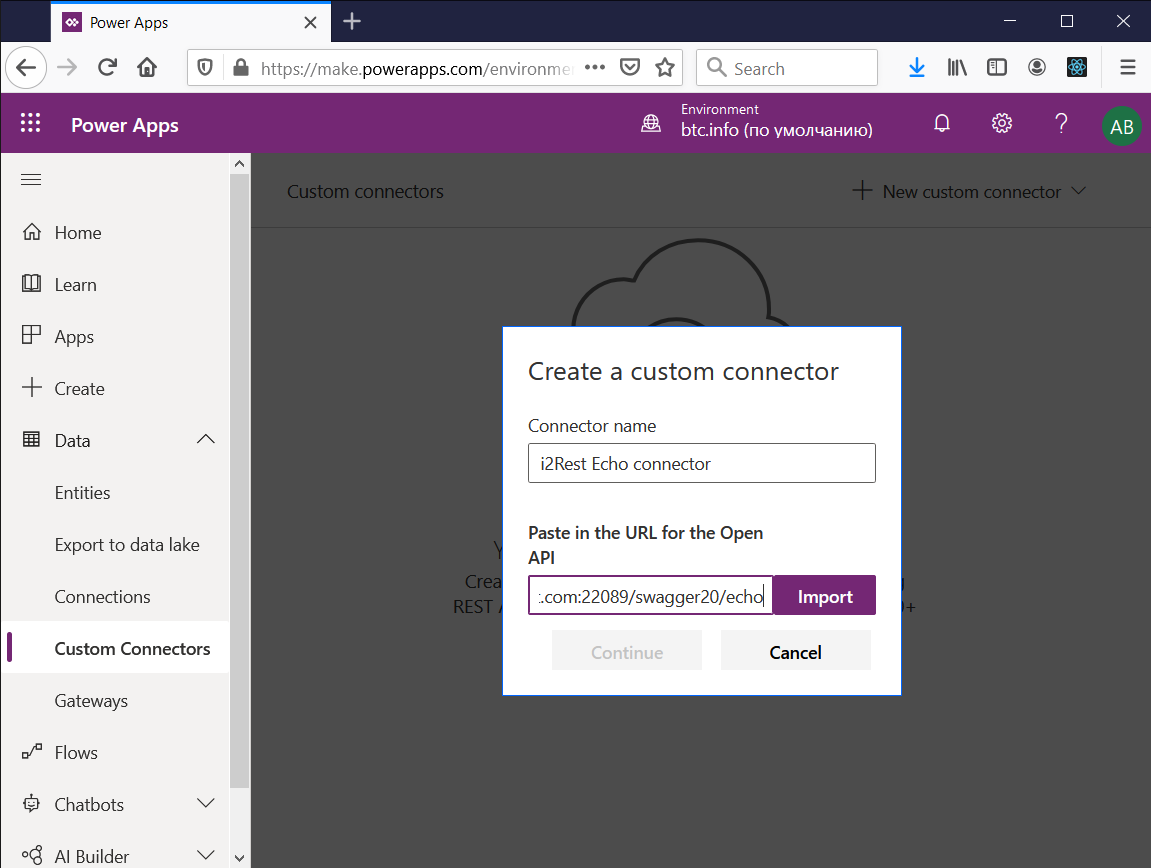1151x868 pixels.
Task: Open notifications bell in Power Apps header
Action: [x=942, y=123]
